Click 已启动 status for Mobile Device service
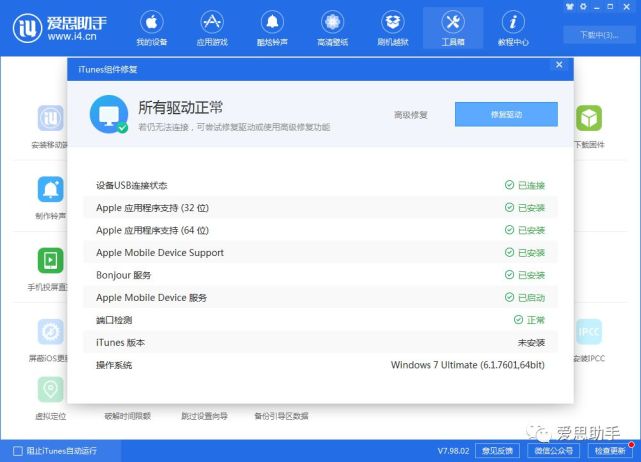The height and width of the screenshot is (462, 641). pyautogui.click(x=525, y=298)
